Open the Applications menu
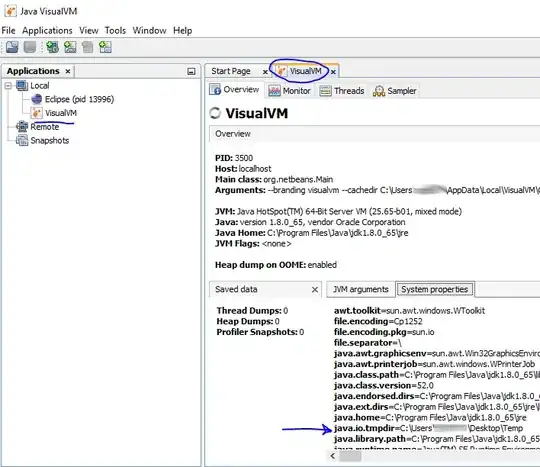 click(x=47, y=31)
